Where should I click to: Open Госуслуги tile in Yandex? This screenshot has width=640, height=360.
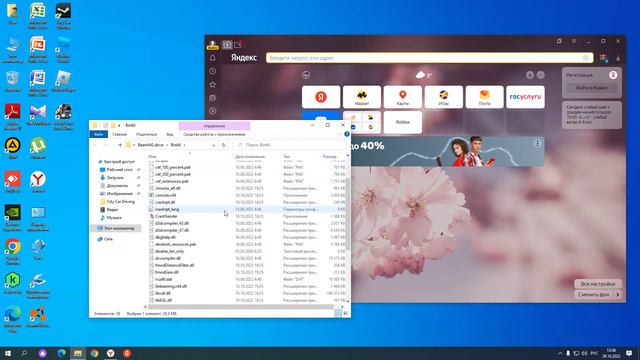coord(525,97)
